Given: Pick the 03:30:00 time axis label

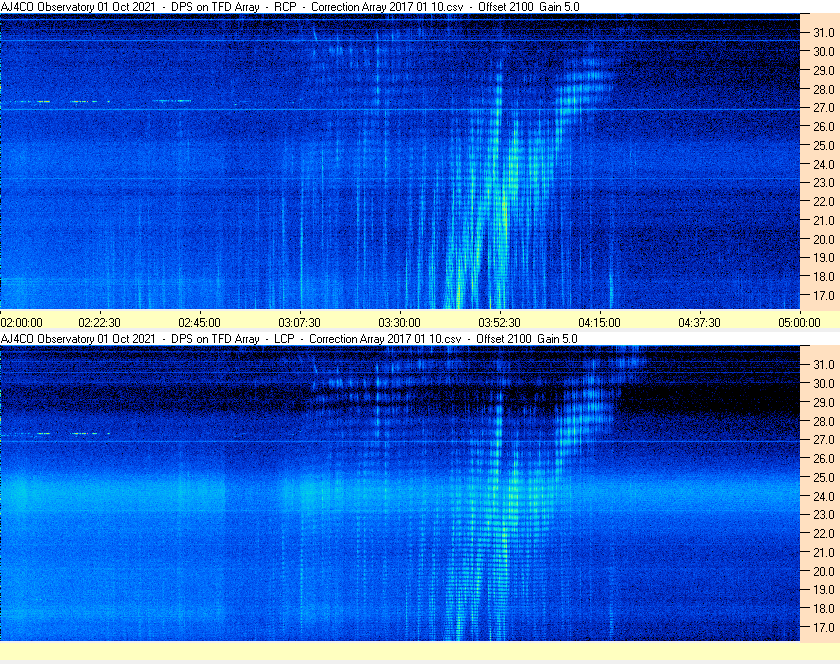Looking at the screenshot, I should [400, 323].
